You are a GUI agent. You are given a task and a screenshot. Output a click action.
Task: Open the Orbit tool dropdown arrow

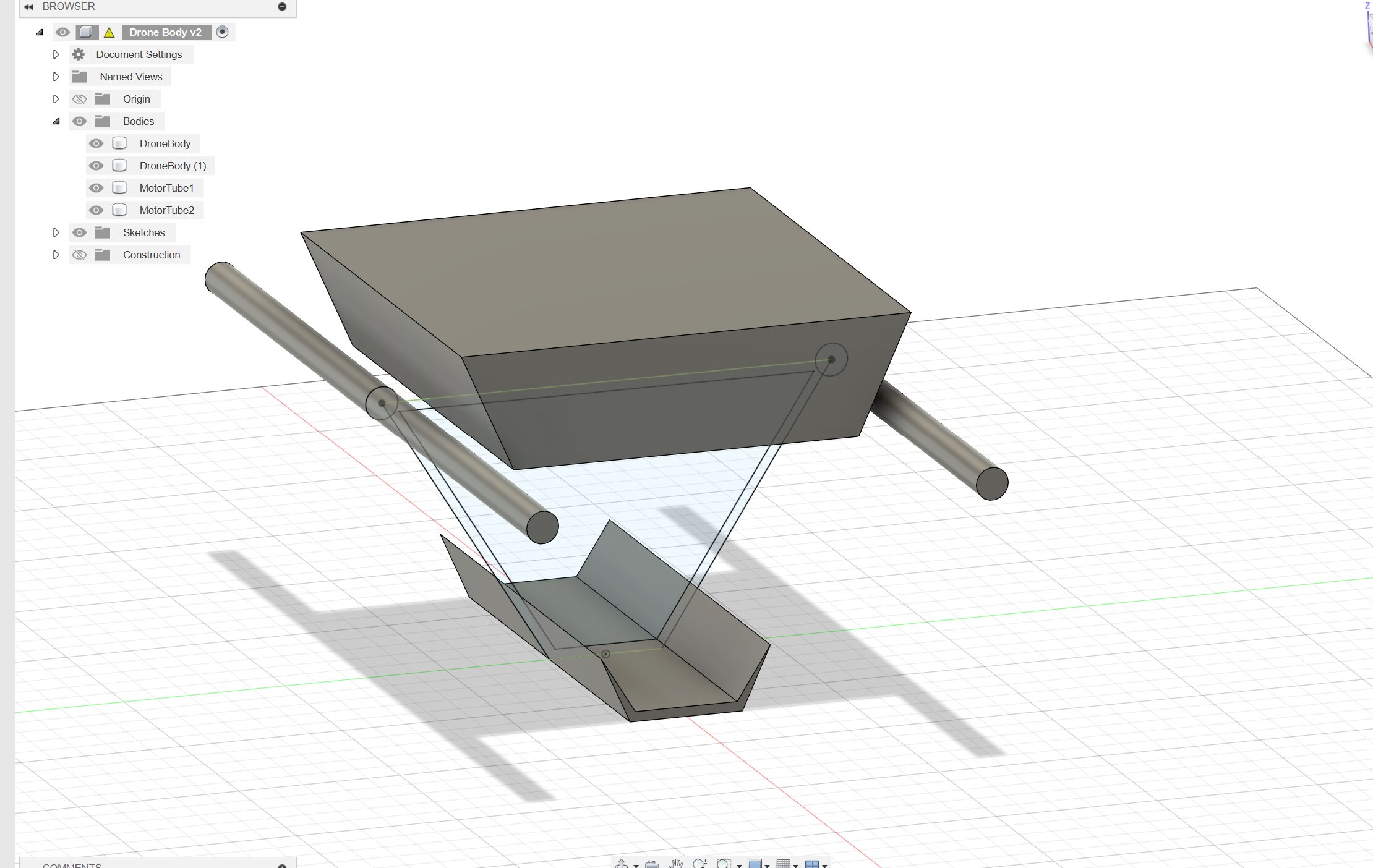pos(636,866)
